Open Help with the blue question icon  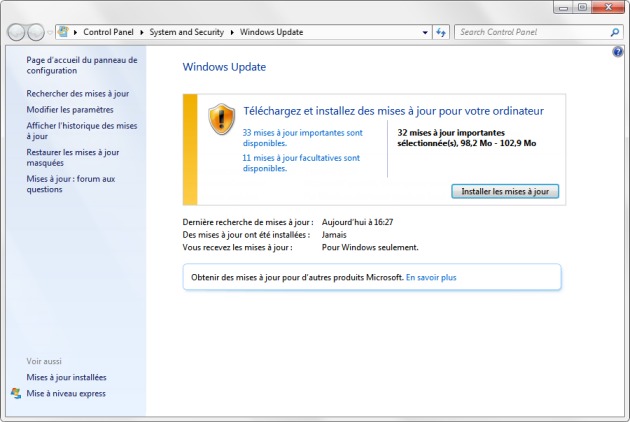click(x=618, y=51)
